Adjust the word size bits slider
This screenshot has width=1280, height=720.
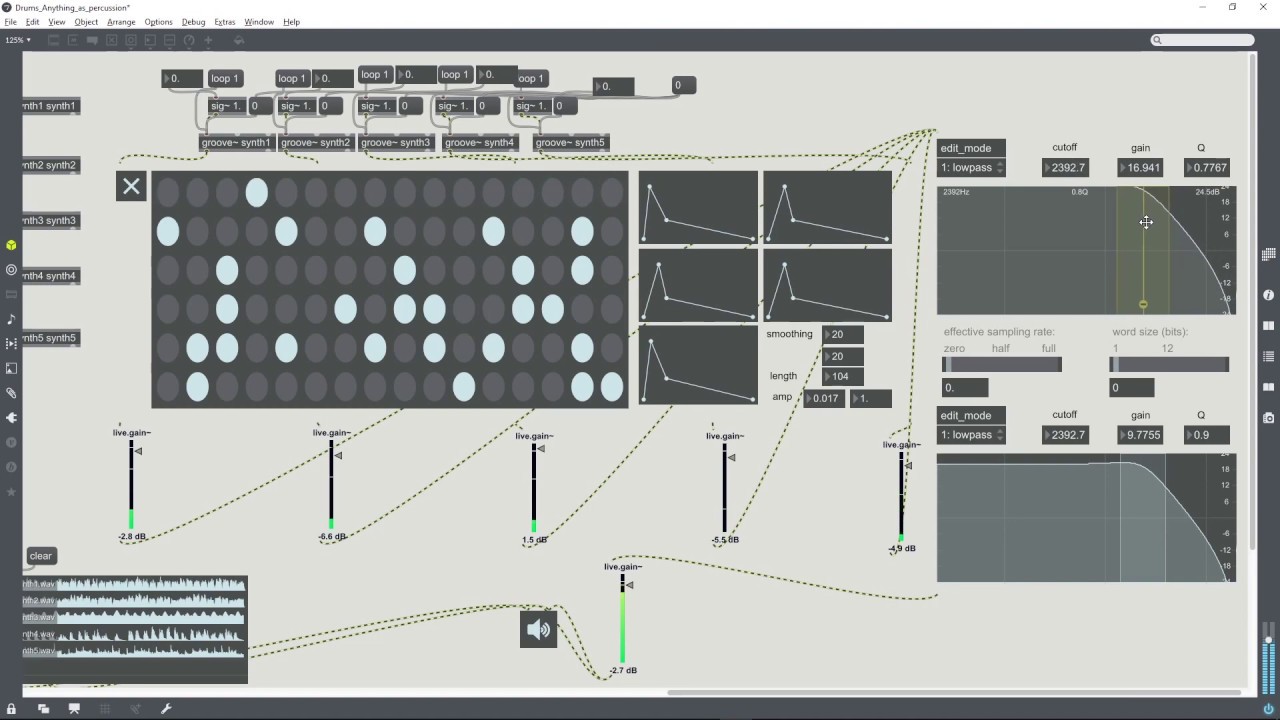(1169, 365)
